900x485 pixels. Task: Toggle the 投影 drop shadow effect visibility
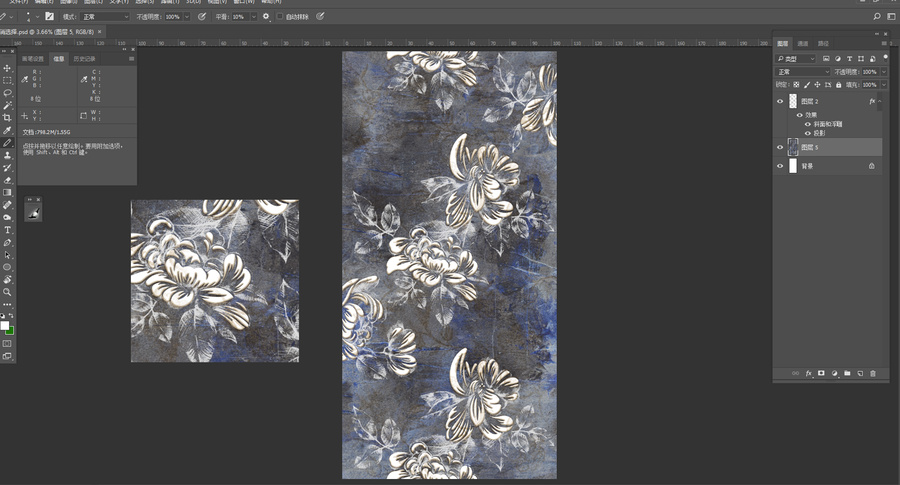tap(808, 133)
